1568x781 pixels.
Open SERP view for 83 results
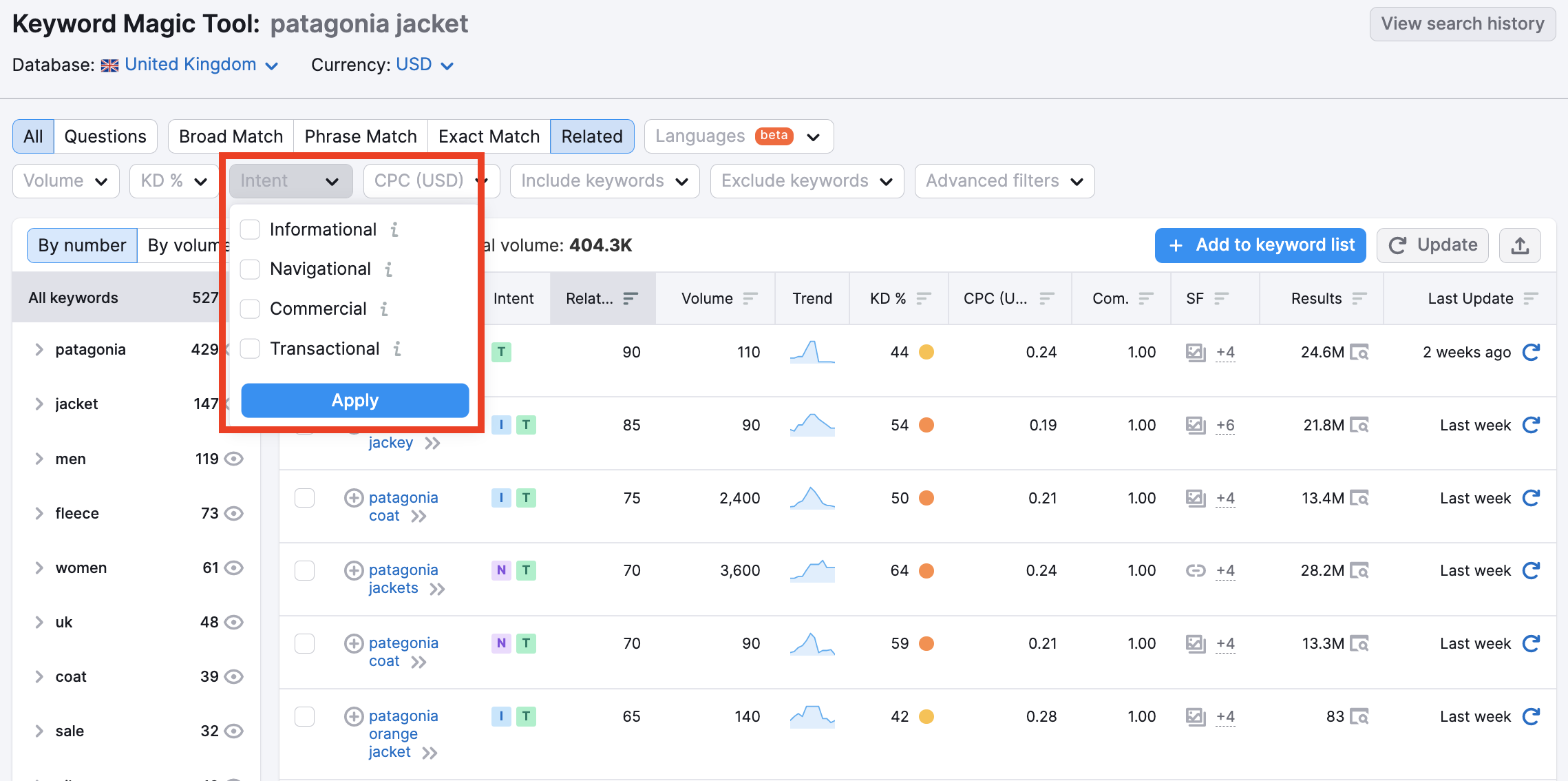point(1359,717)
